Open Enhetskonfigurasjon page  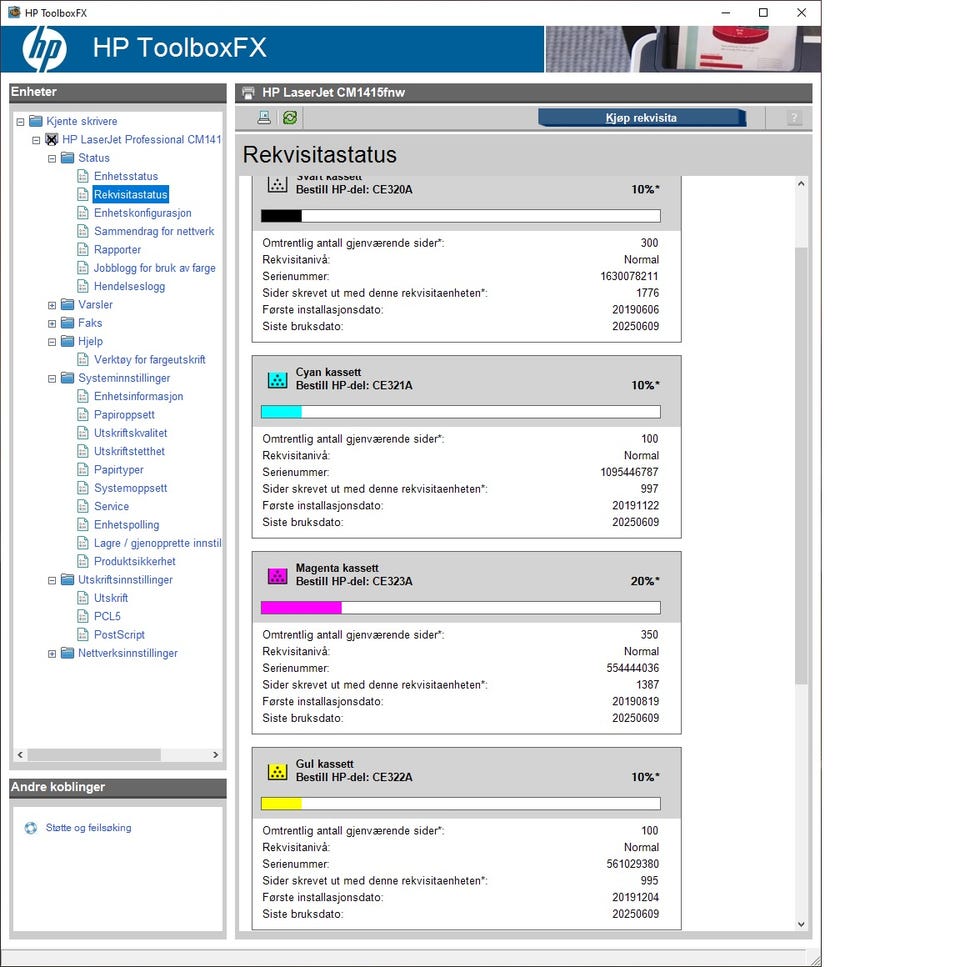tap(142, 213)
